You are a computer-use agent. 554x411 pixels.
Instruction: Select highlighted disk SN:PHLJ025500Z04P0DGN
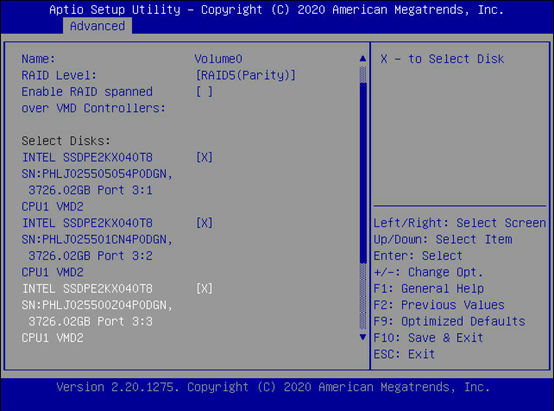(x=97, y=305)
